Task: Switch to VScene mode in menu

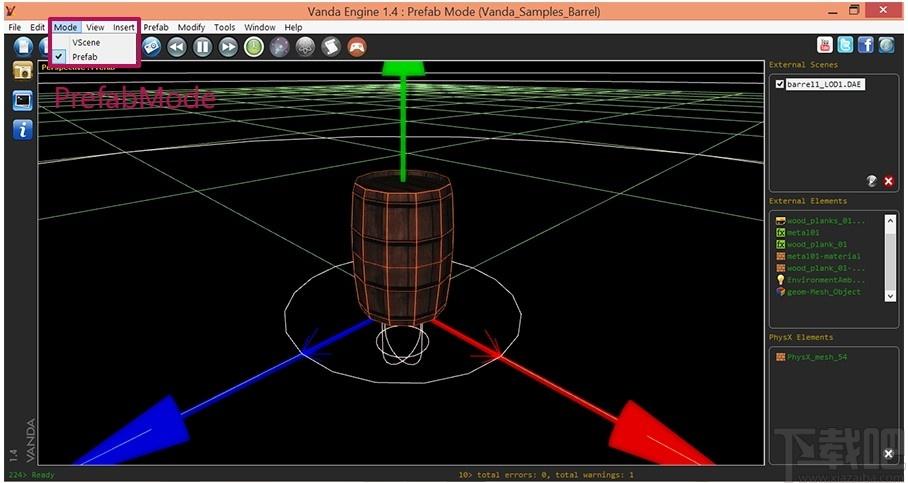Action: (x=86, y=42)
